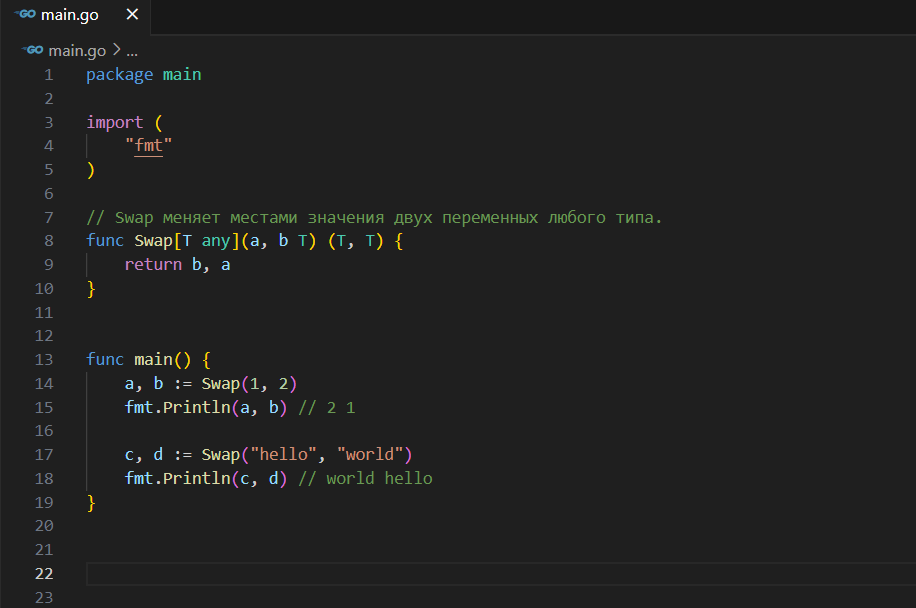Click the Go file icon in the tab
This screenshot has width=916, height=608.
pyautogui.click(x=25, y=14)
